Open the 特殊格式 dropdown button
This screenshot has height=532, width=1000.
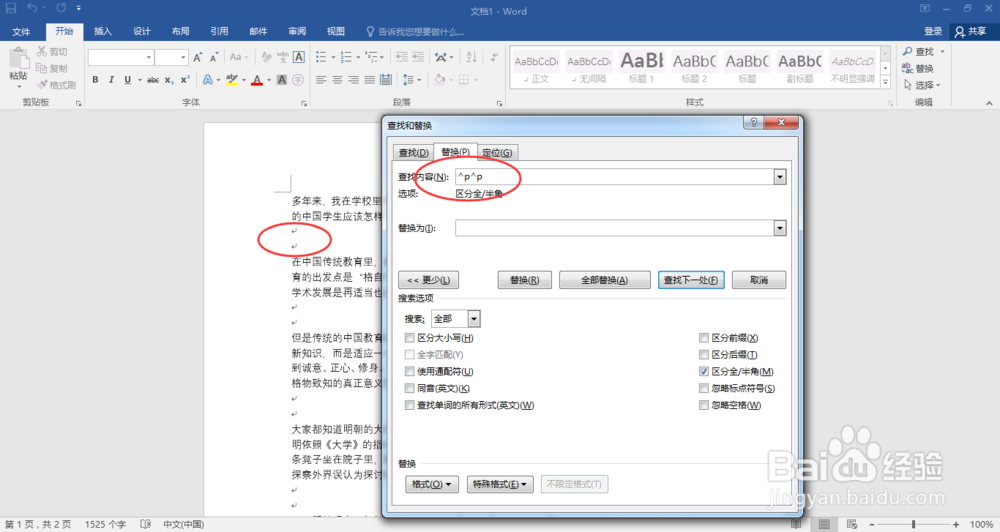click(501, 484)
